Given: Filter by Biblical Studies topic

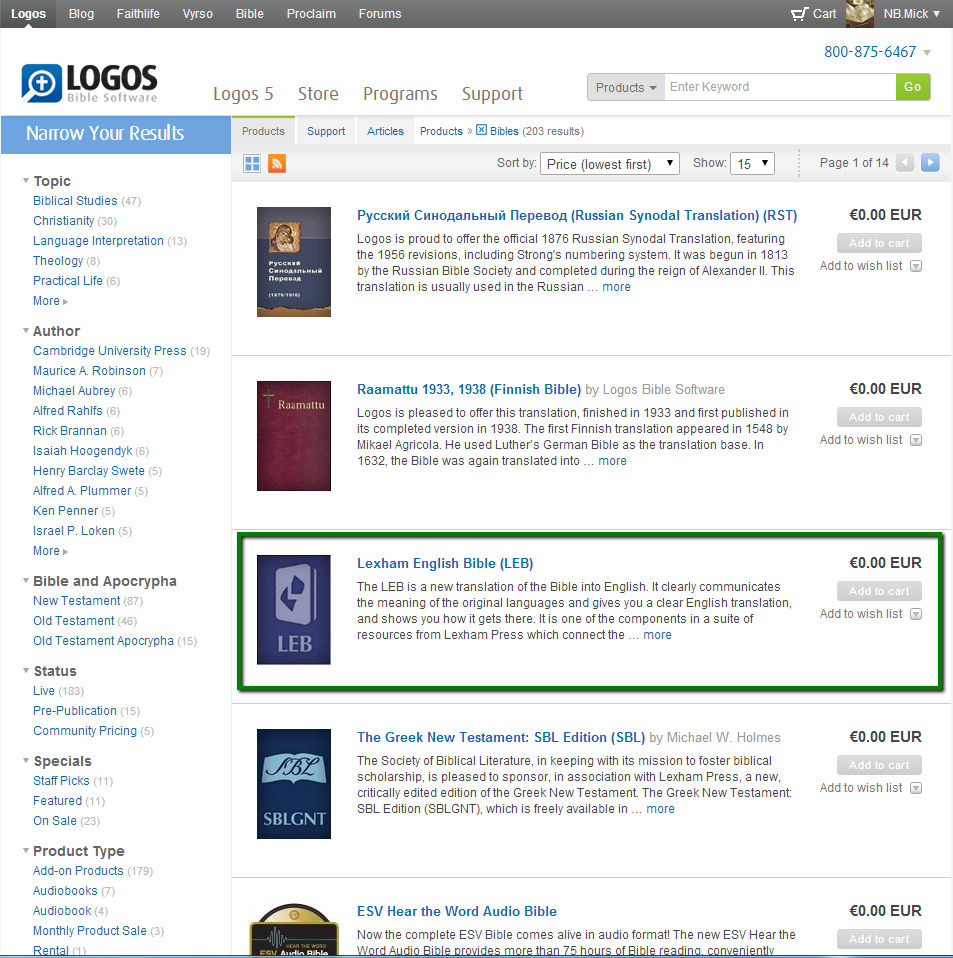Looking at the screenshot, I should point(75,200).
